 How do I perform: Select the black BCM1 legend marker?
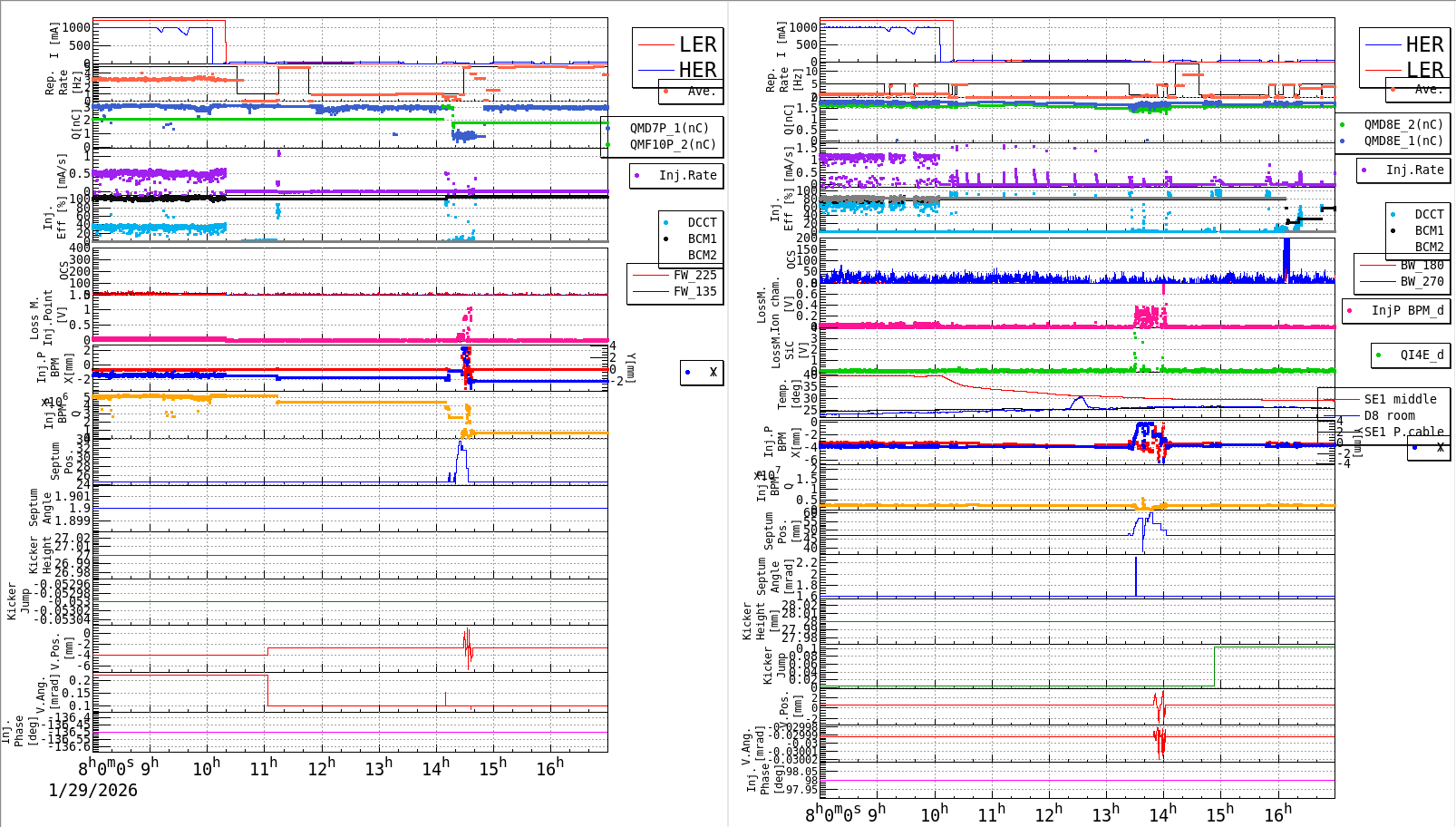(665, 239)
